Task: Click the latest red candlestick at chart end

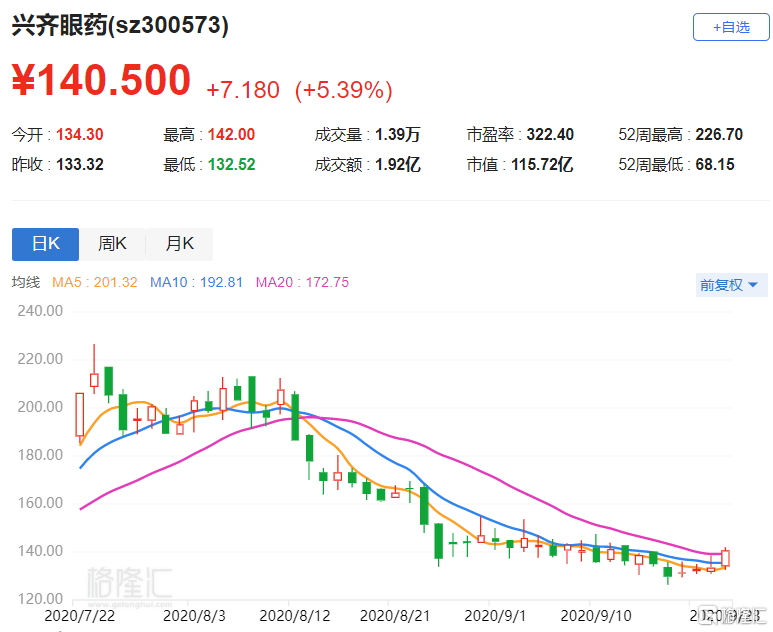Action: tap(725, 558)
